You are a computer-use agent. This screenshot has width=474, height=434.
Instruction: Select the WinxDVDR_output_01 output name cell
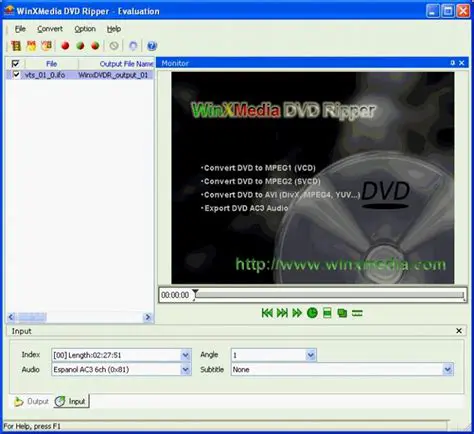click(113, 75)
